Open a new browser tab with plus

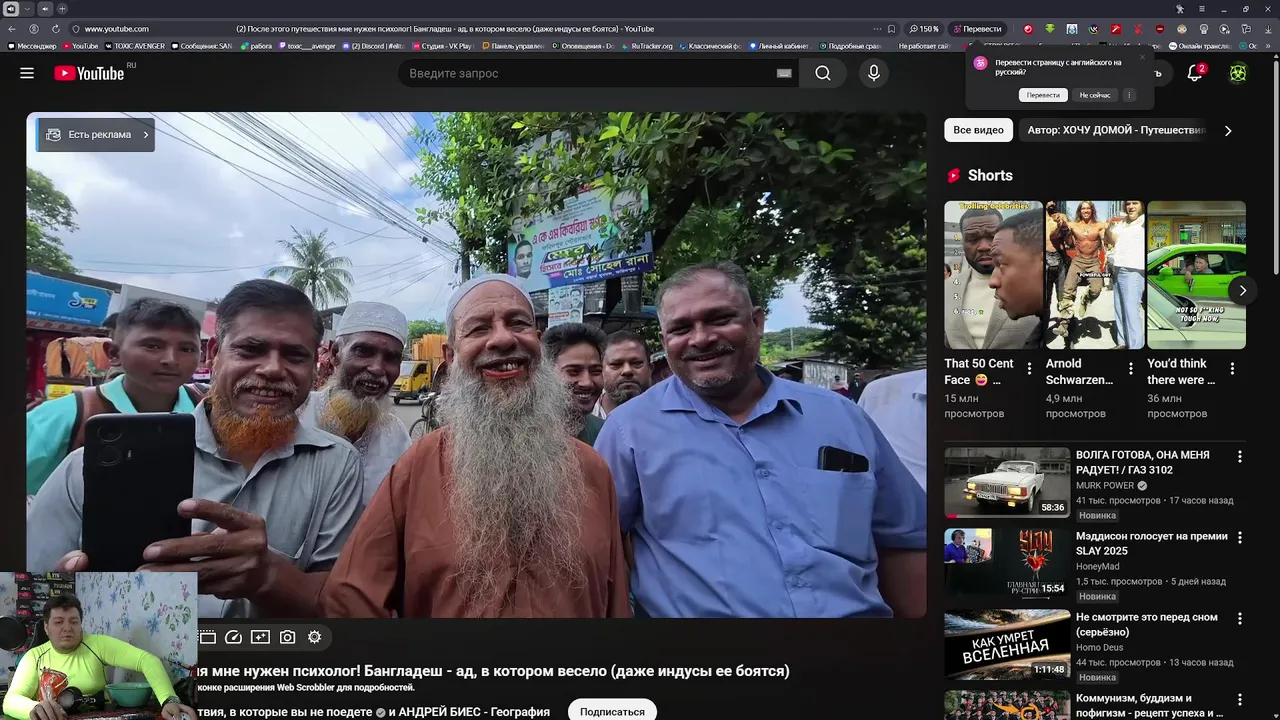point(61,9)
